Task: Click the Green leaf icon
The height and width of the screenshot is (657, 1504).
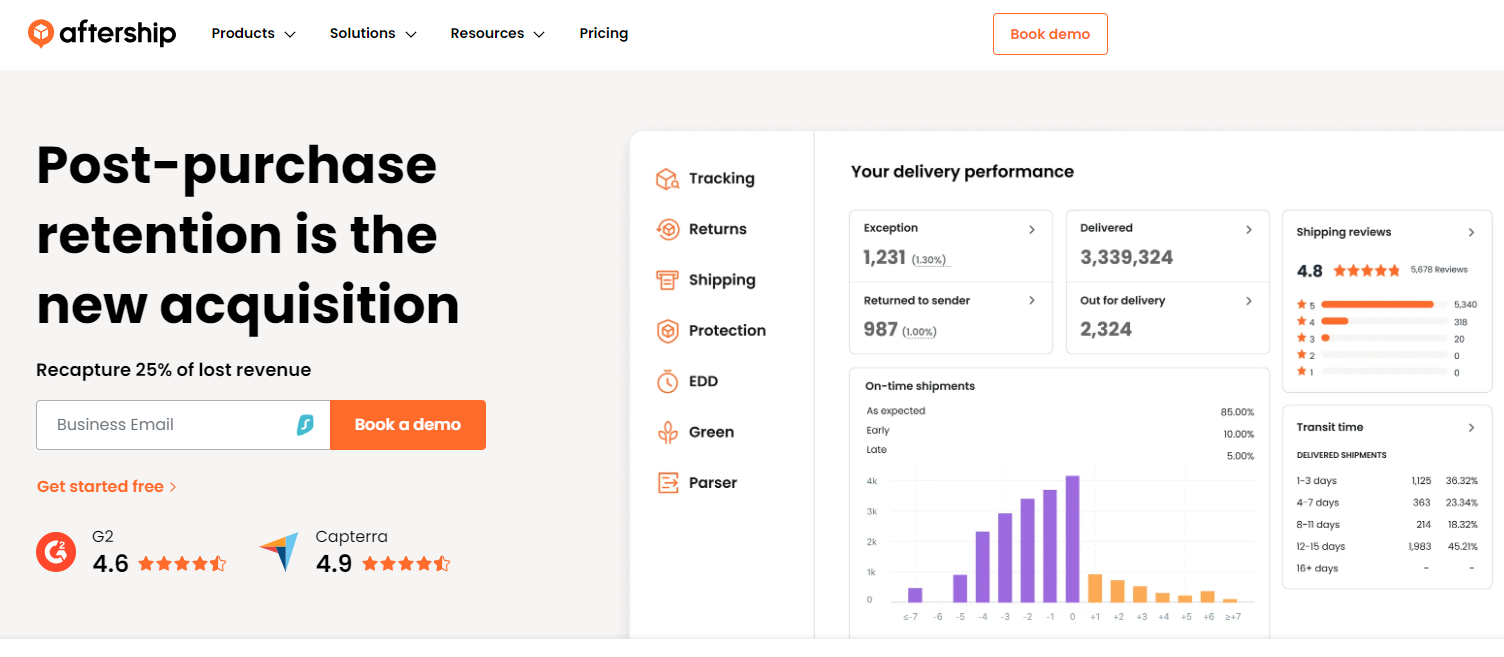Action: click(667, 432)
